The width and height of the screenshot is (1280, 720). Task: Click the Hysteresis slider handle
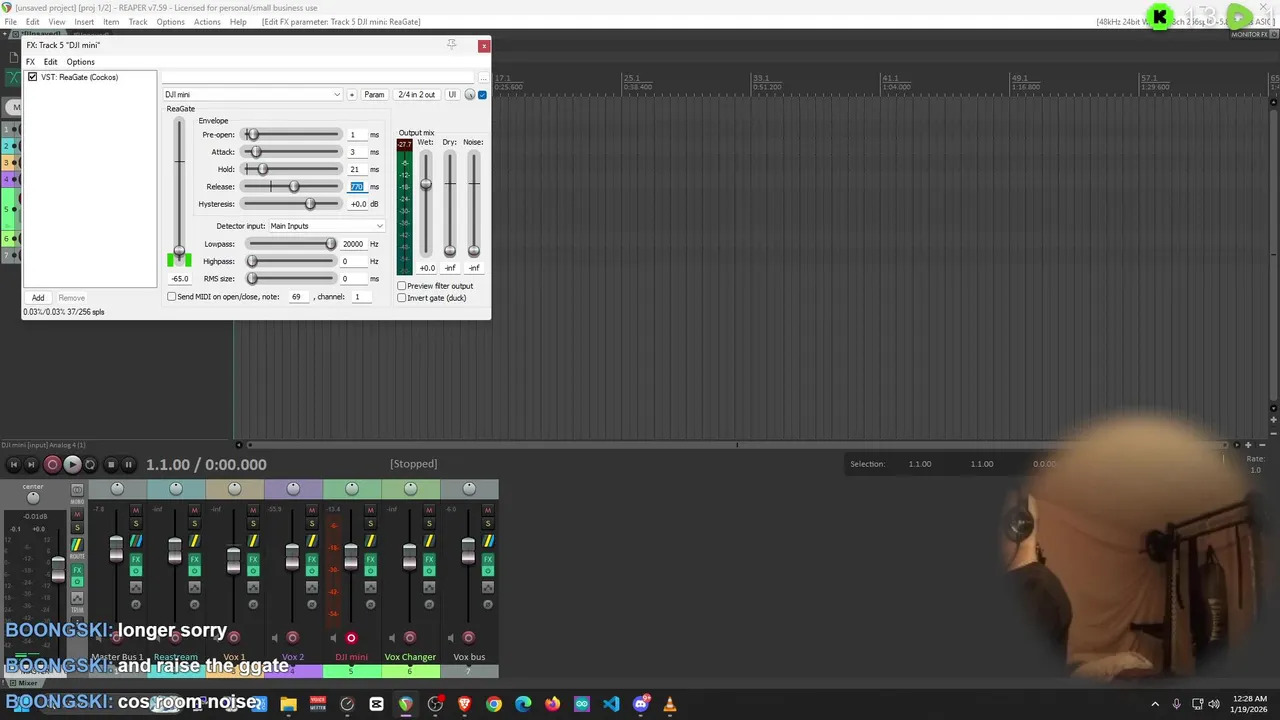pyautogui.click(x=310, y=204)
